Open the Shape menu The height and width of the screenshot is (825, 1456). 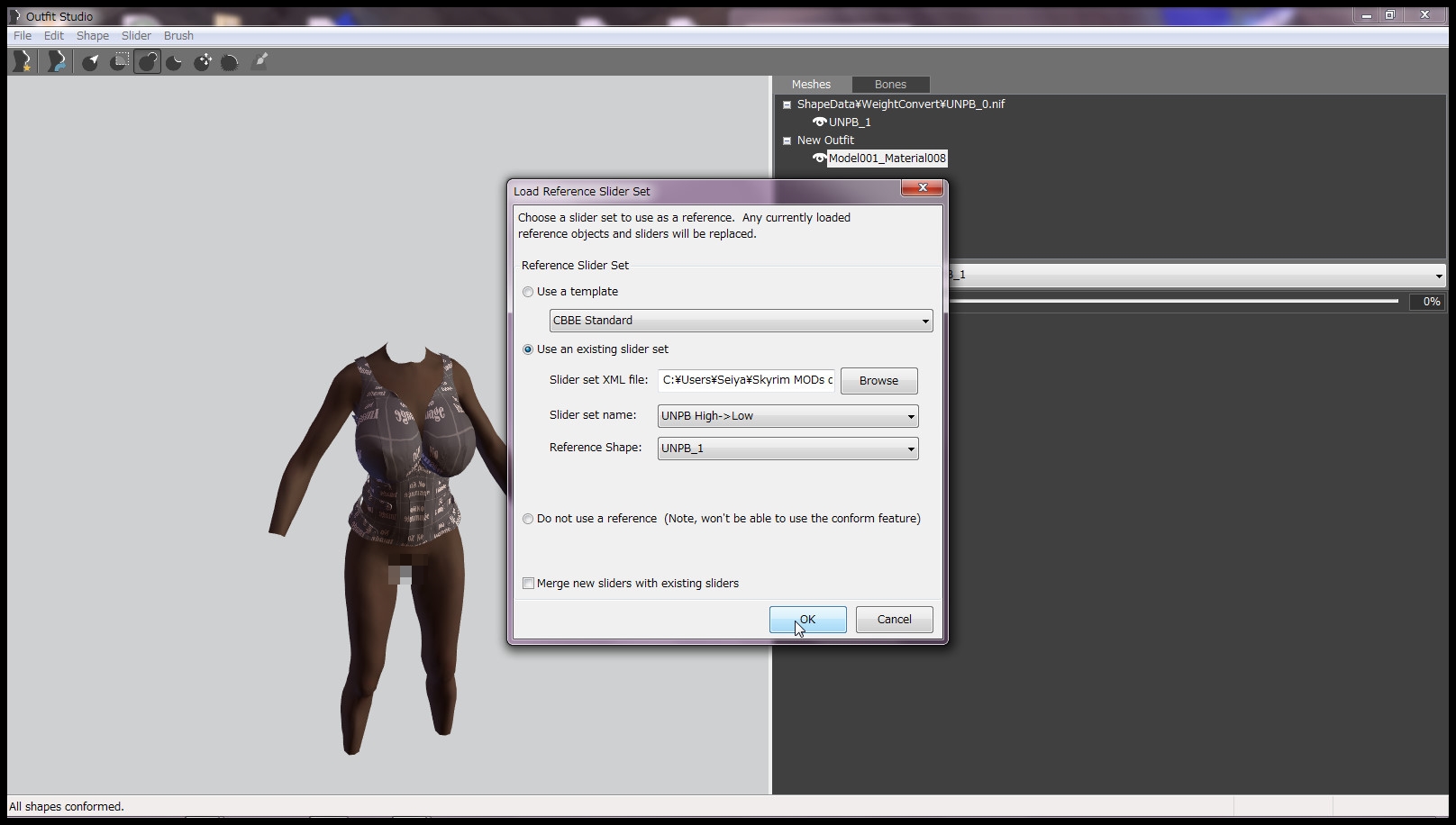93,36
